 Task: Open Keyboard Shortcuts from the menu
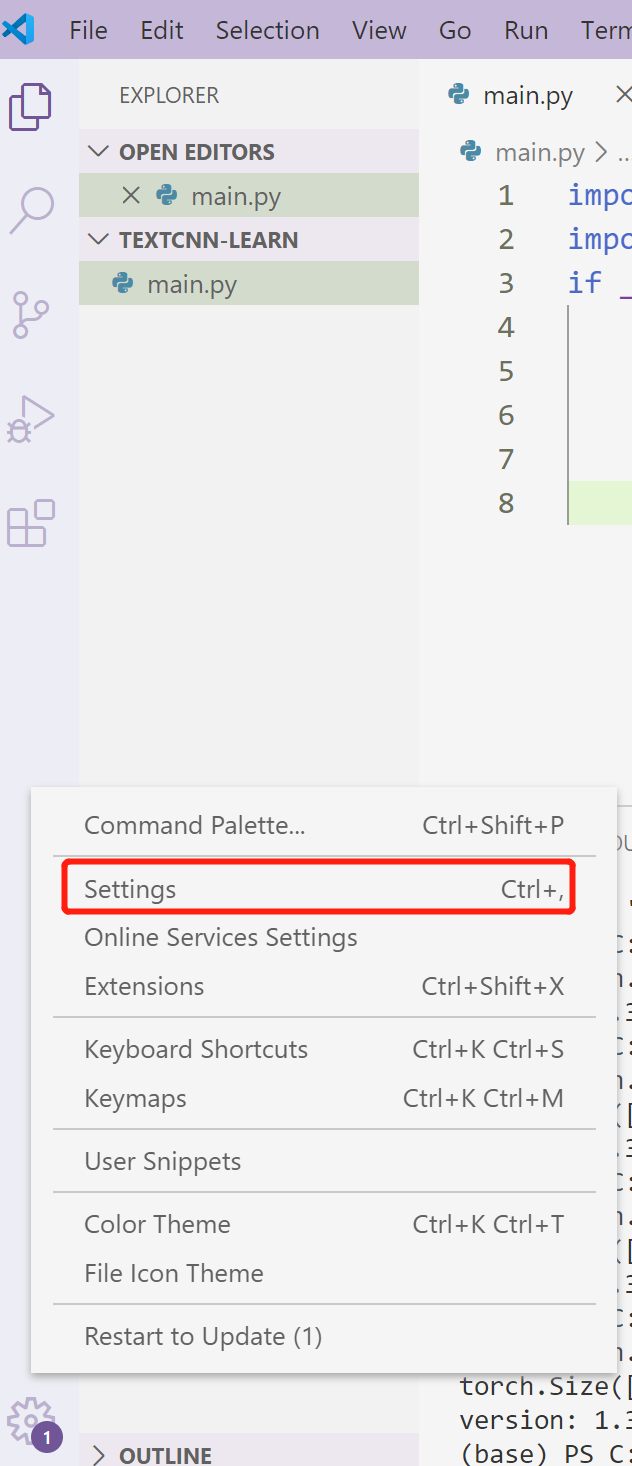[195, 1048]
